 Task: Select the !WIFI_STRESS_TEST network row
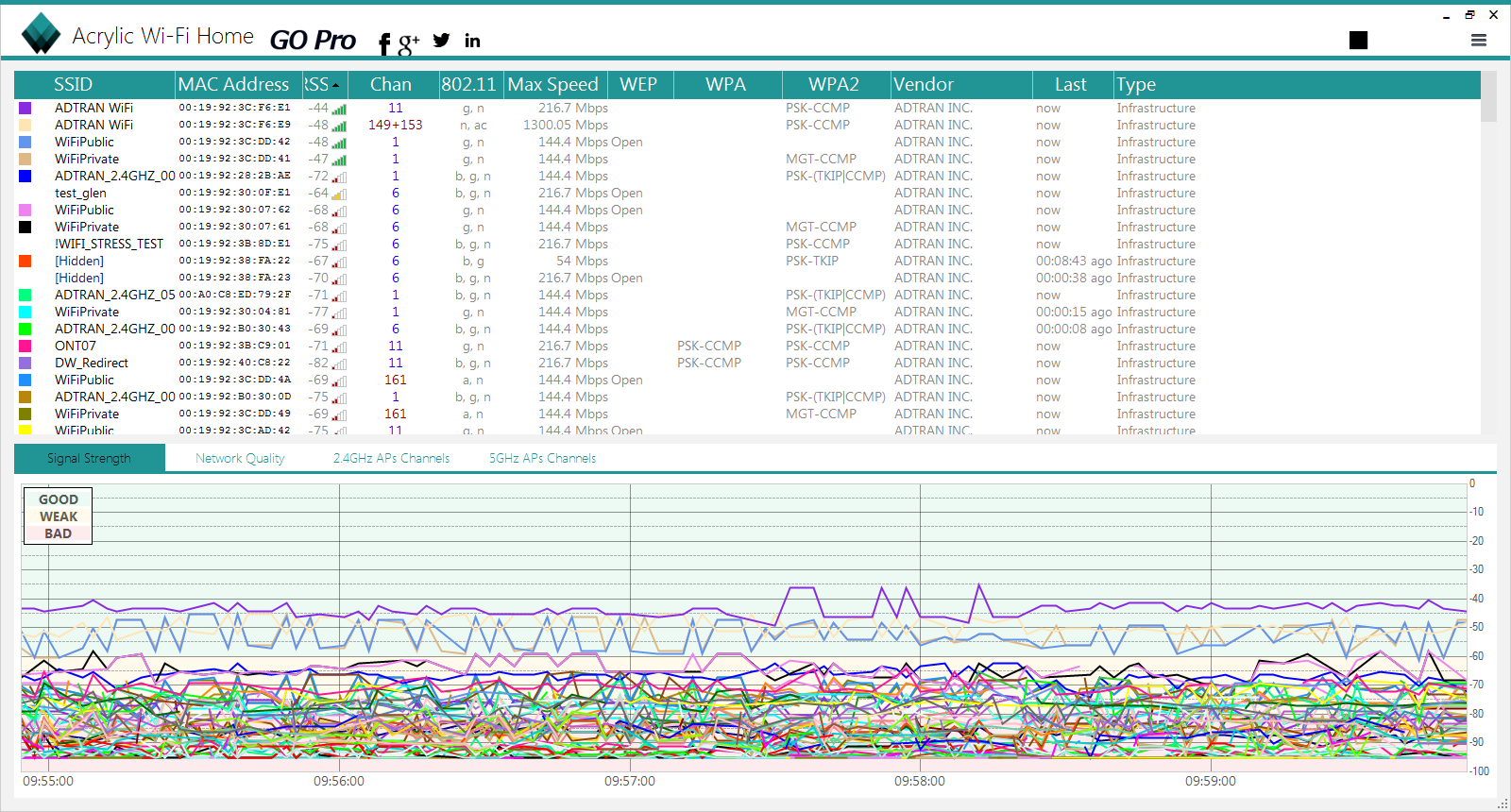747,245
